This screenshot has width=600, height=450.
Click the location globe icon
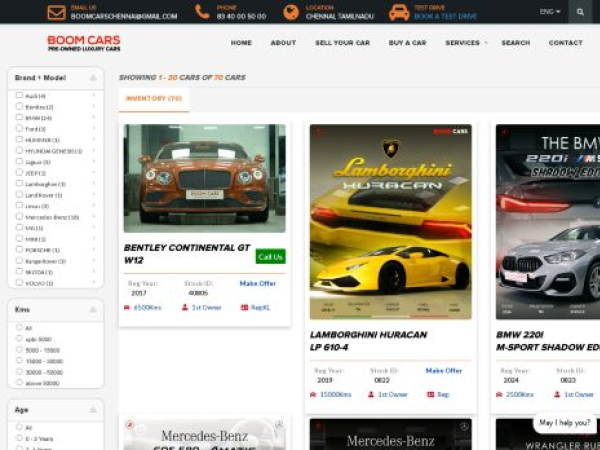291,12
